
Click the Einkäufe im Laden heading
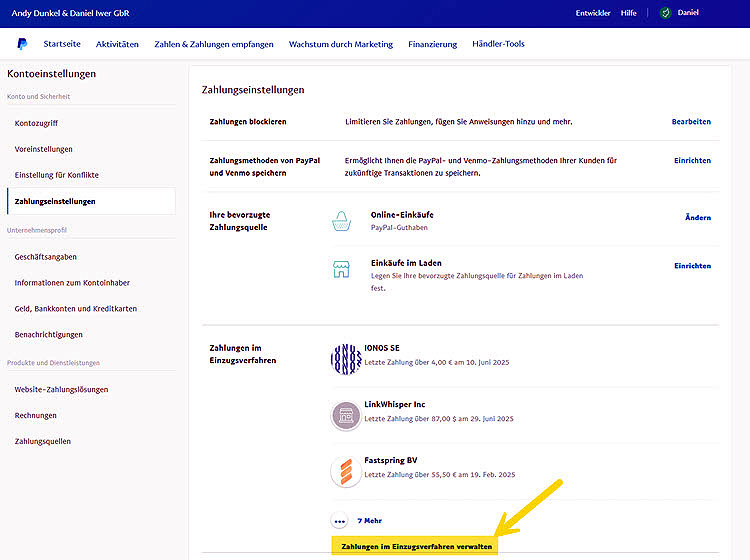tap(406, 263)
